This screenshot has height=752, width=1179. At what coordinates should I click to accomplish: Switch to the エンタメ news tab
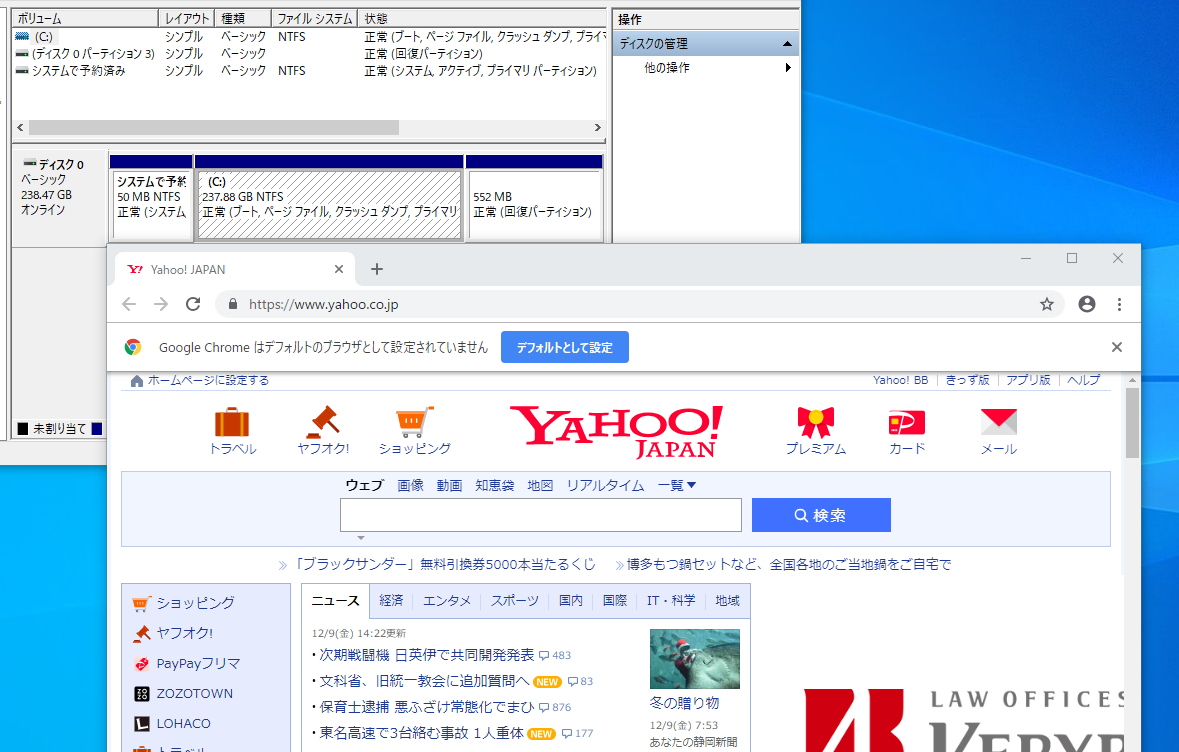pos(447,600)
